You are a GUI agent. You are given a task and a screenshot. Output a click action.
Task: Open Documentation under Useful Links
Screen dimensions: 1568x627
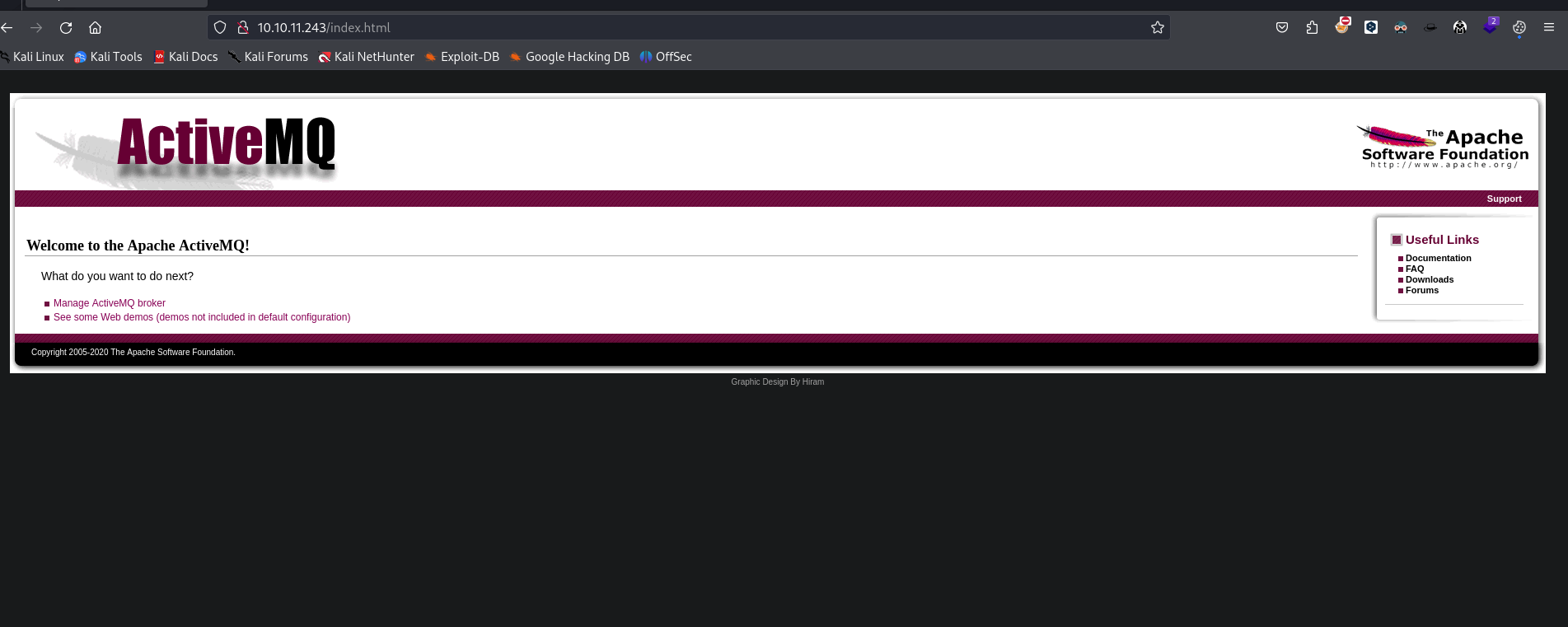(x=1438, y=258)
